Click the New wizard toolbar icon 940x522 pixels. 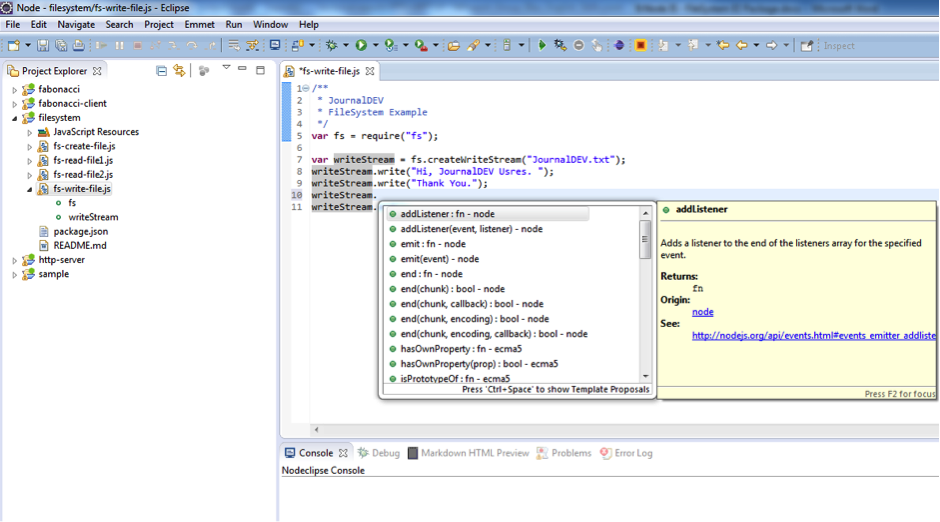[14, 46]
